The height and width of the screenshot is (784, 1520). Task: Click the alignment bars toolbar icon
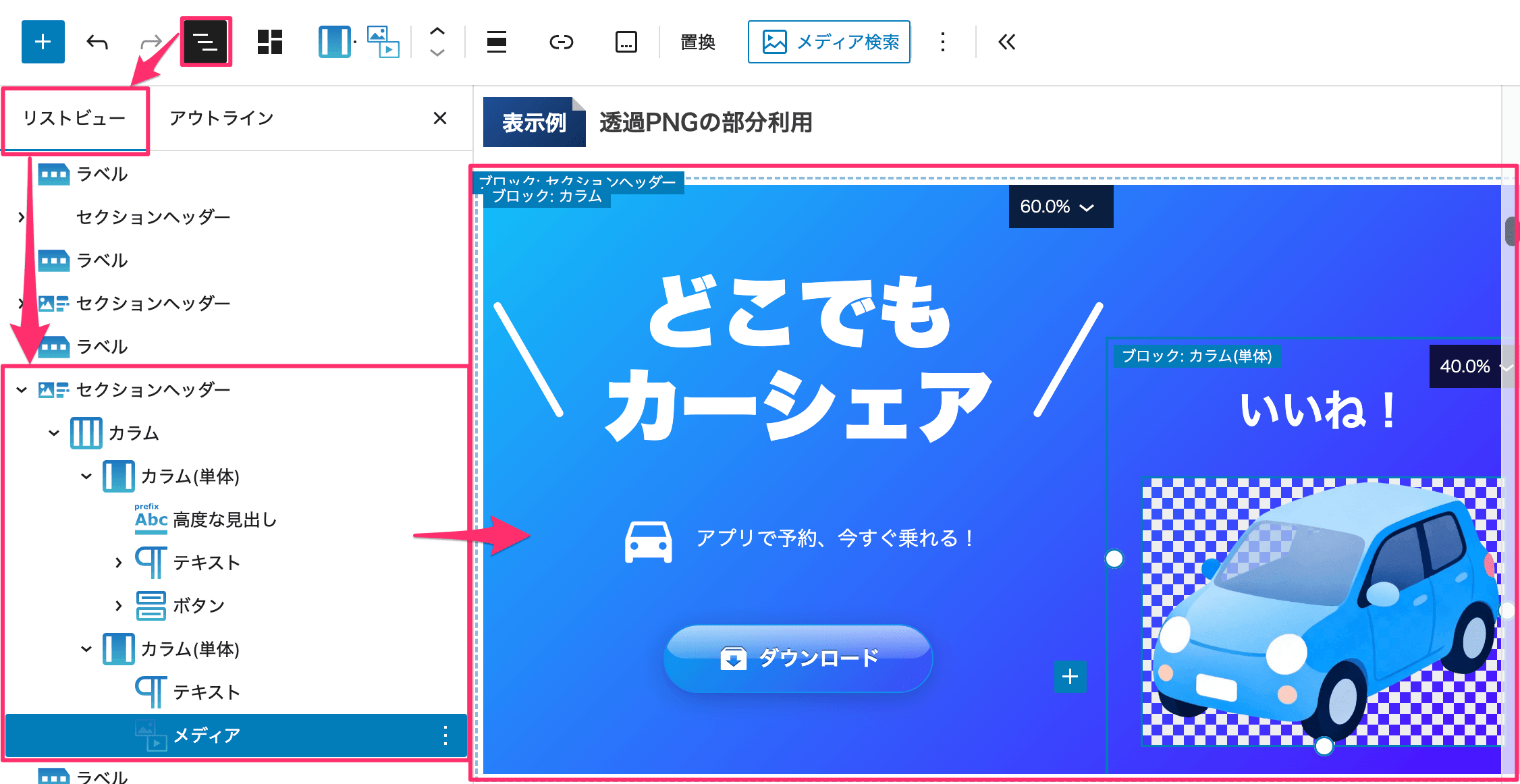coord(497,42)
